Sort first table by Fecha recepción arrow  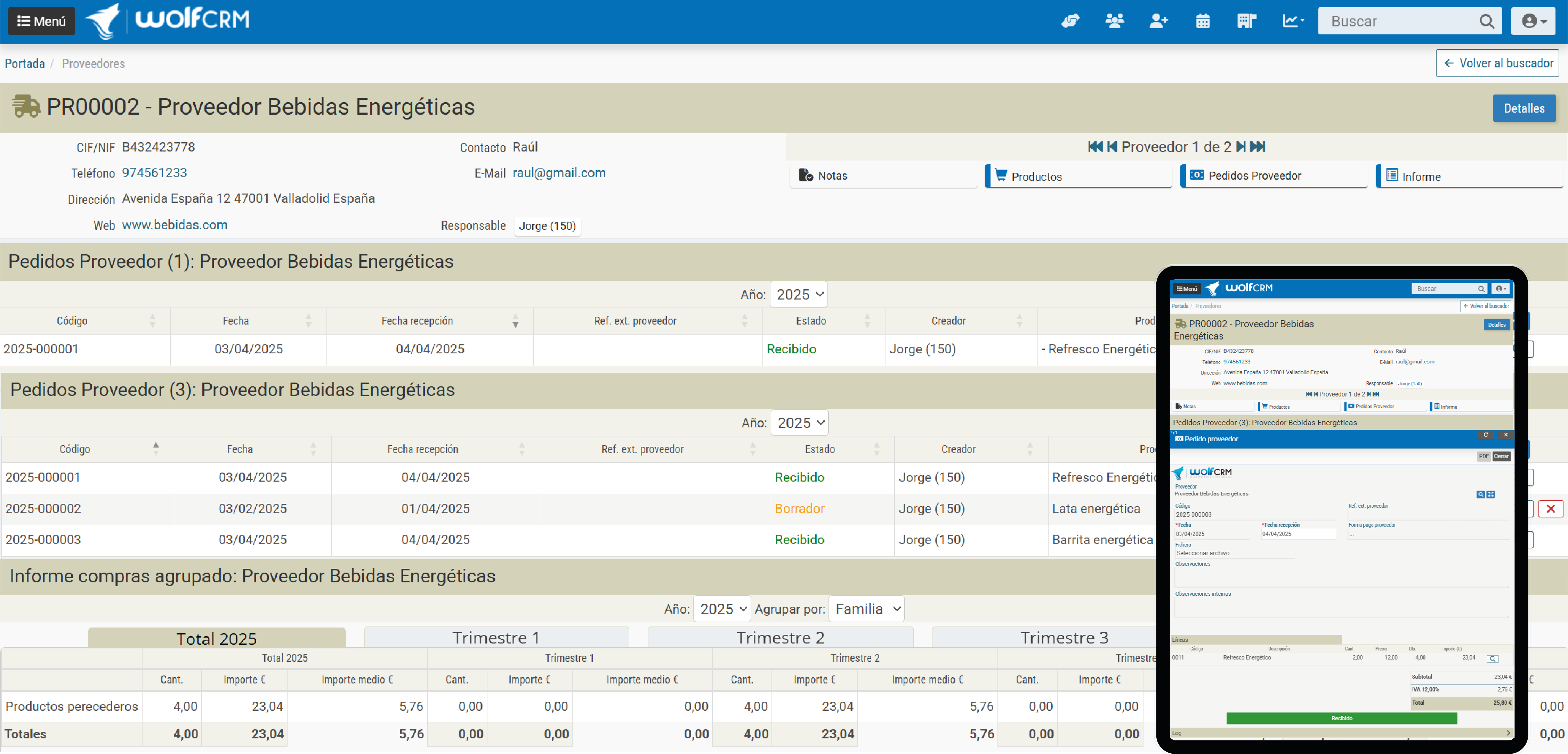[515, 321]
